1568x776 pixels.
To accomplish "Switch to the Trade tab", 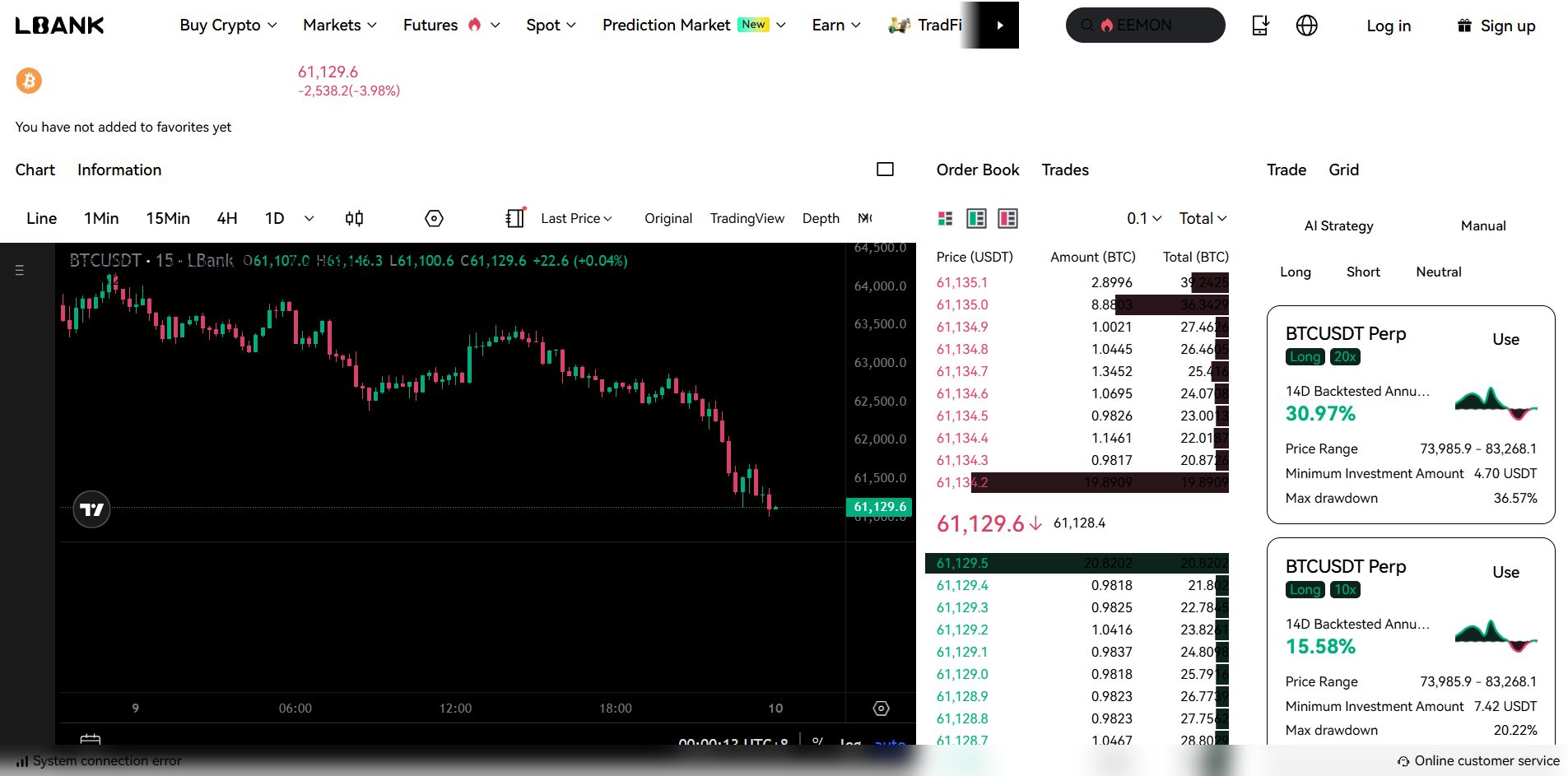I will click(1287, 170).
